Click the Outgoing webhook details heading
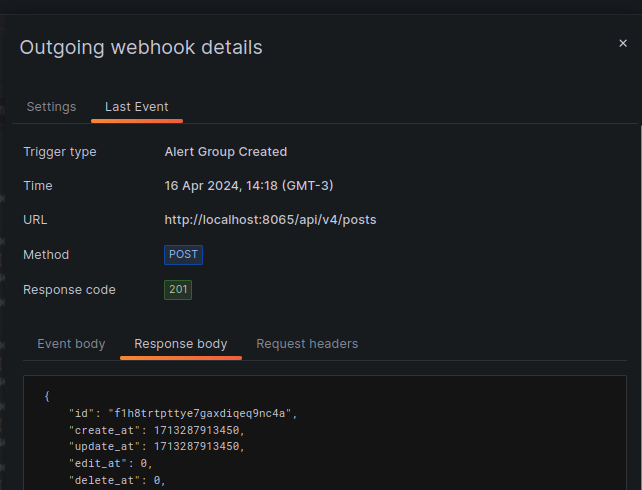The height and width of the screenshot is (490, 642). [x=141, y=47]
